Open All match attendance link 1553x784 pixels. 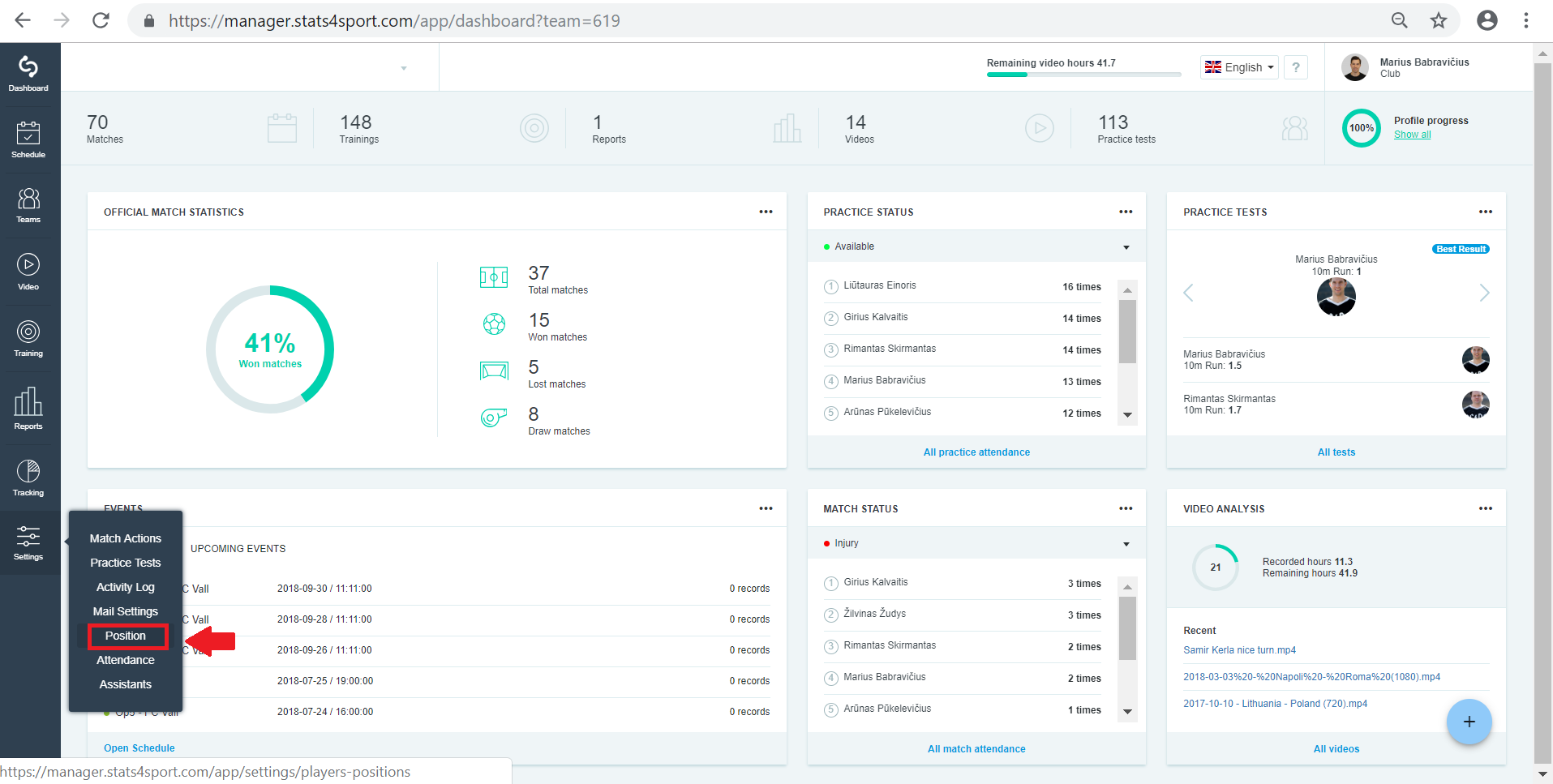click(976, 749)
